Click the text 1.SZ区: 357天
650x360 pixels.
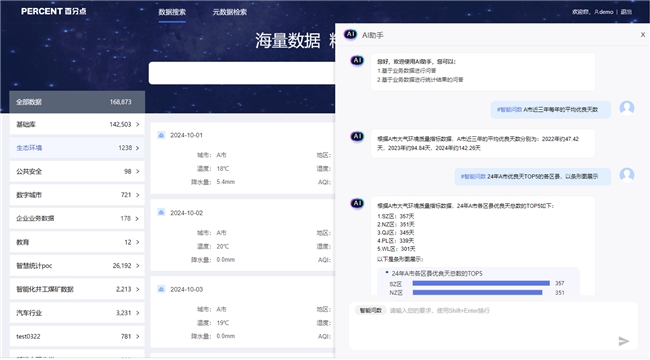[x=395, y=216]
